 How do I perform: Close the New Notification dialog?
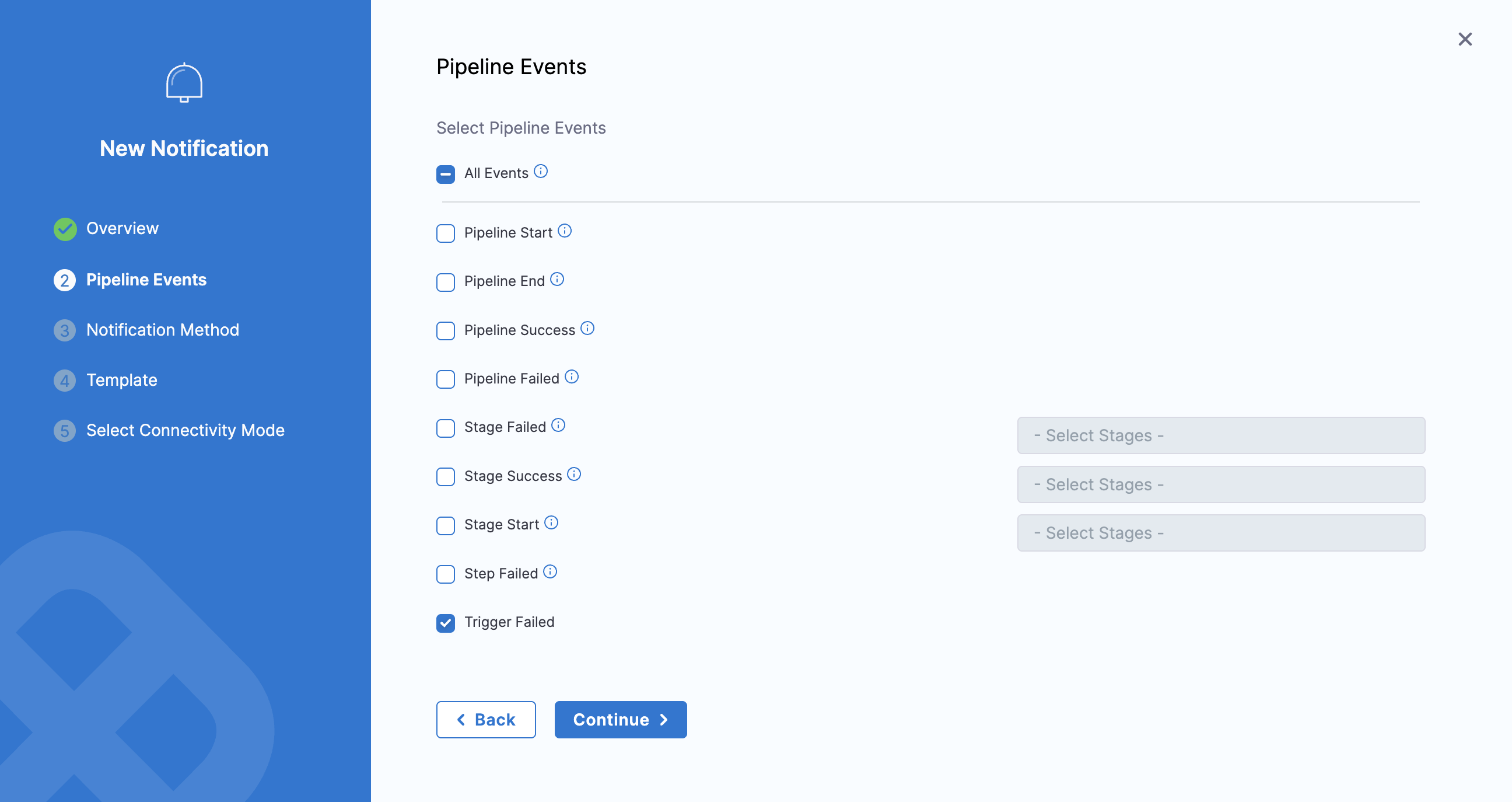(x=1465, y=39)
